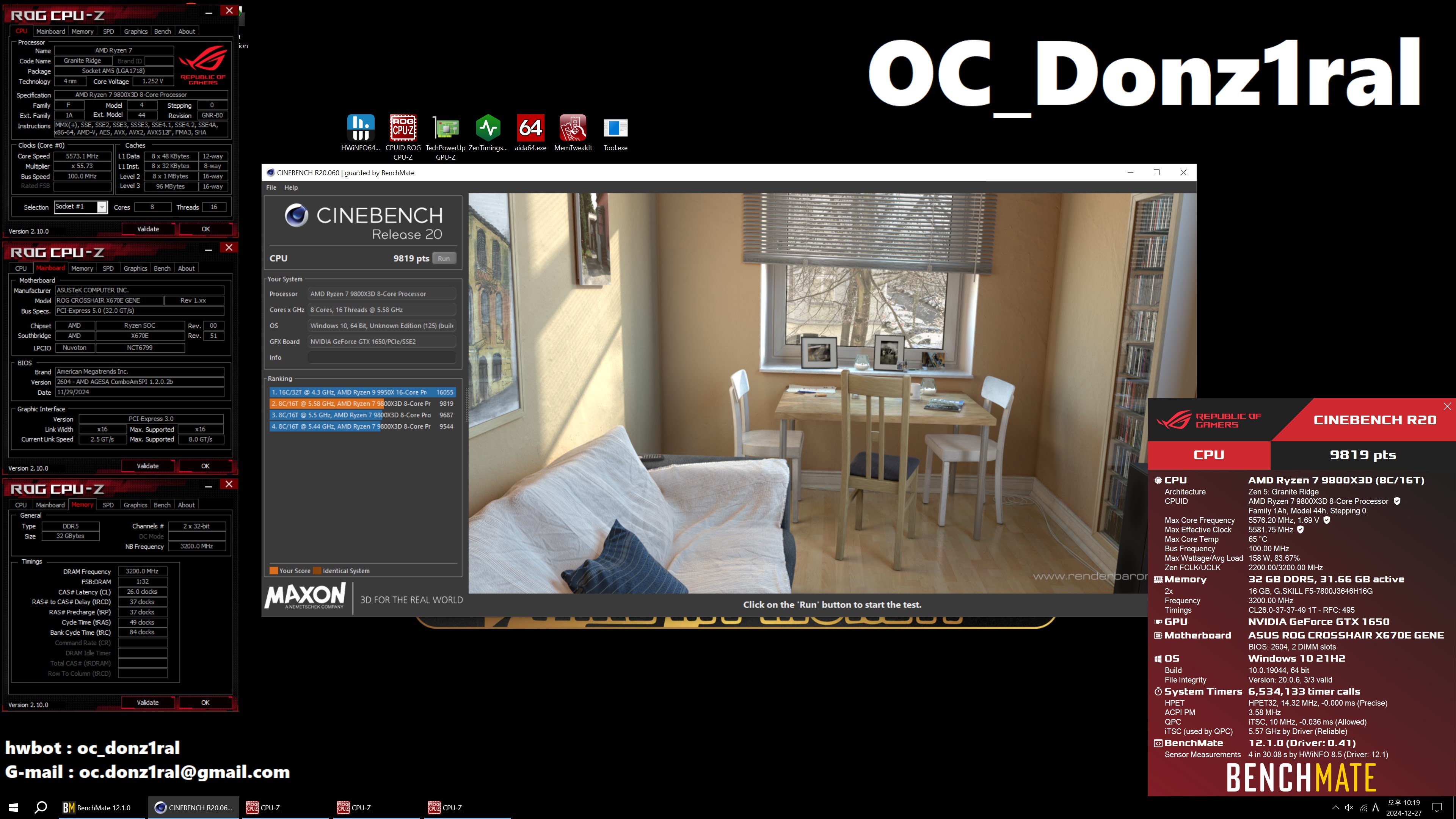Screen dimensions: 1456x819
Task: Click the verified shield next to CPUID
Action: [1396, 501]
